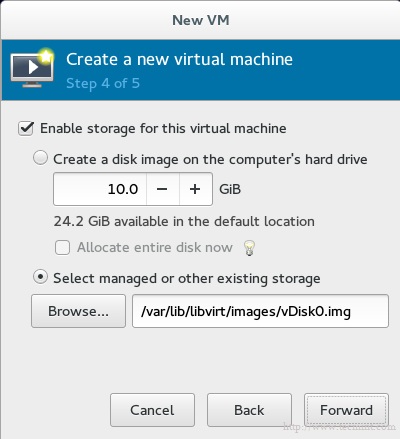Choose Select managed or other existing storage radio
This screenshot has height=439, width=400.
[x=40, y=277]
